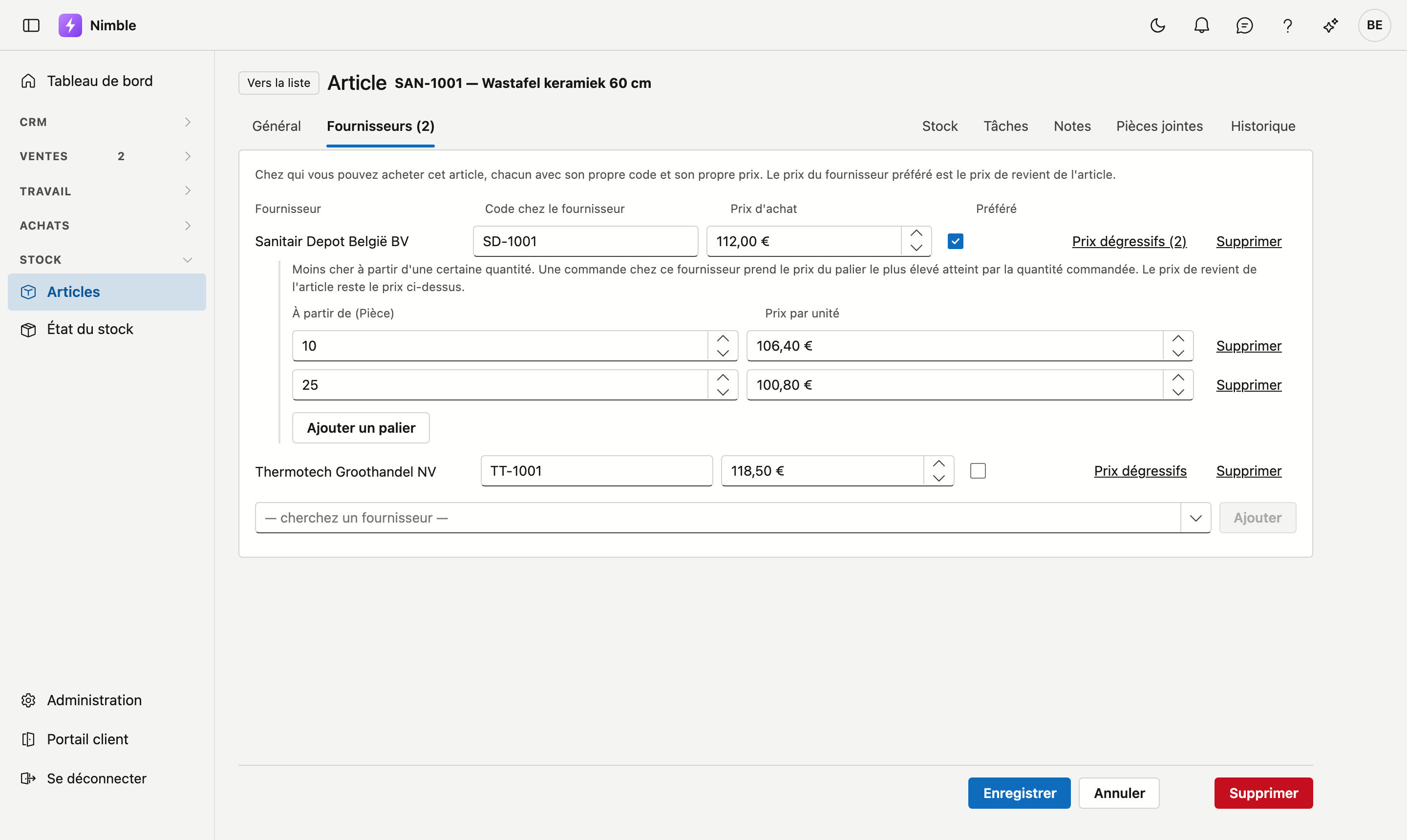Click the Annuler button

1119,793
